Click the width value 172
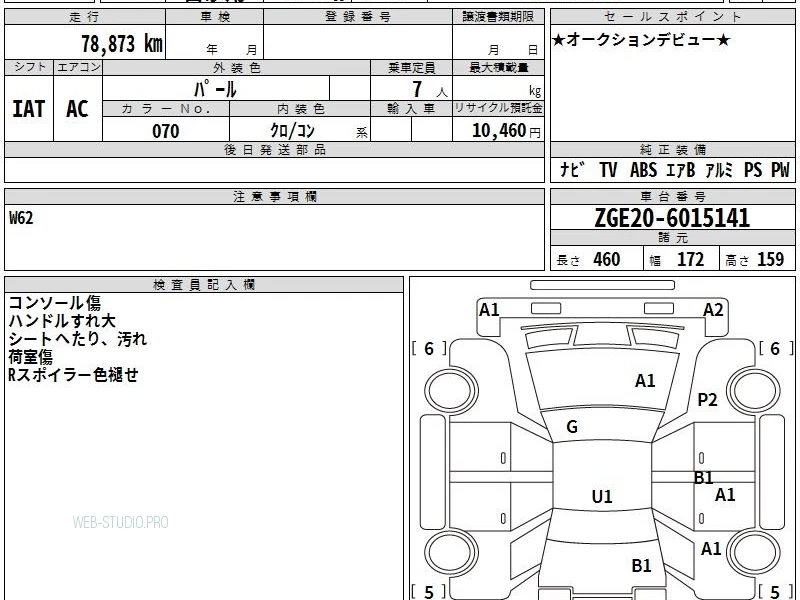This screenshot has height=600, width=800. (690, 259)
